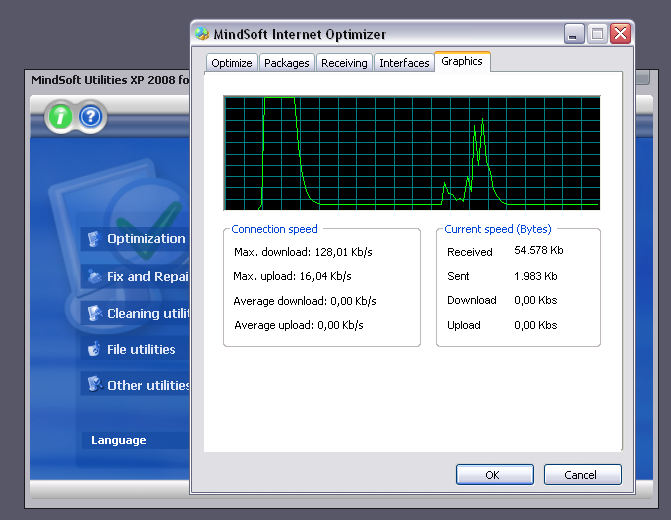Click the Received value '54.578 Kb'
Image resolution: width=671 pixels, height=520 pixels.
click(x=539, y=250)
